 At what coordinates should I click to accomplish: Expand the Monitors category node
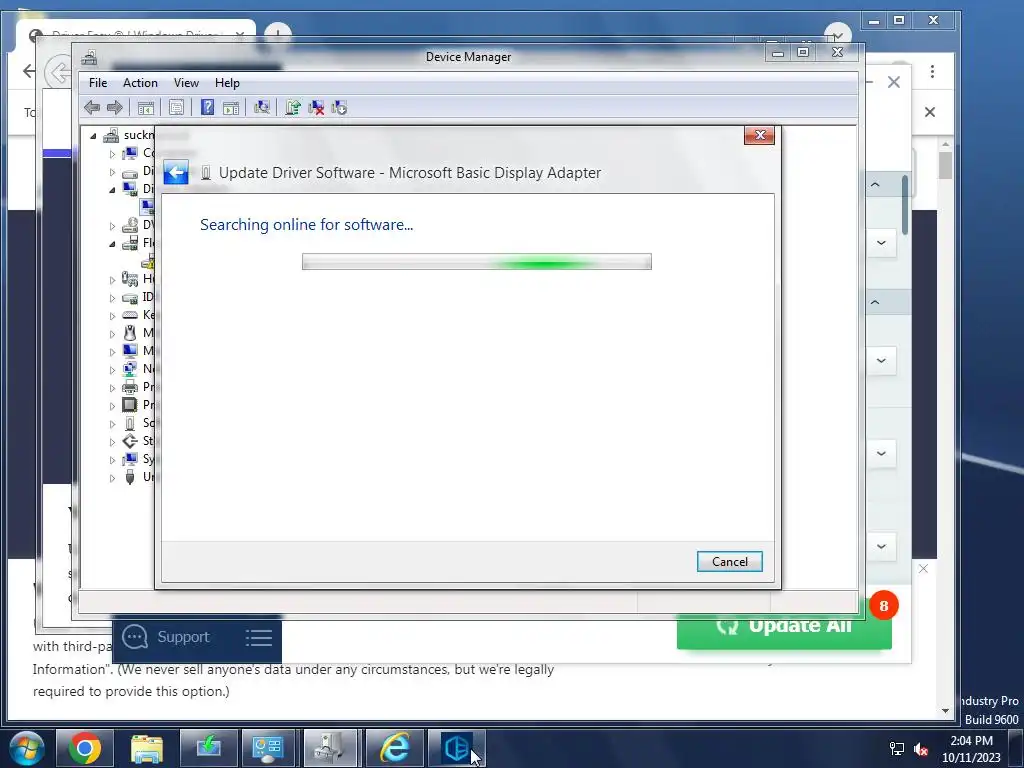click(x=112, y=352)
